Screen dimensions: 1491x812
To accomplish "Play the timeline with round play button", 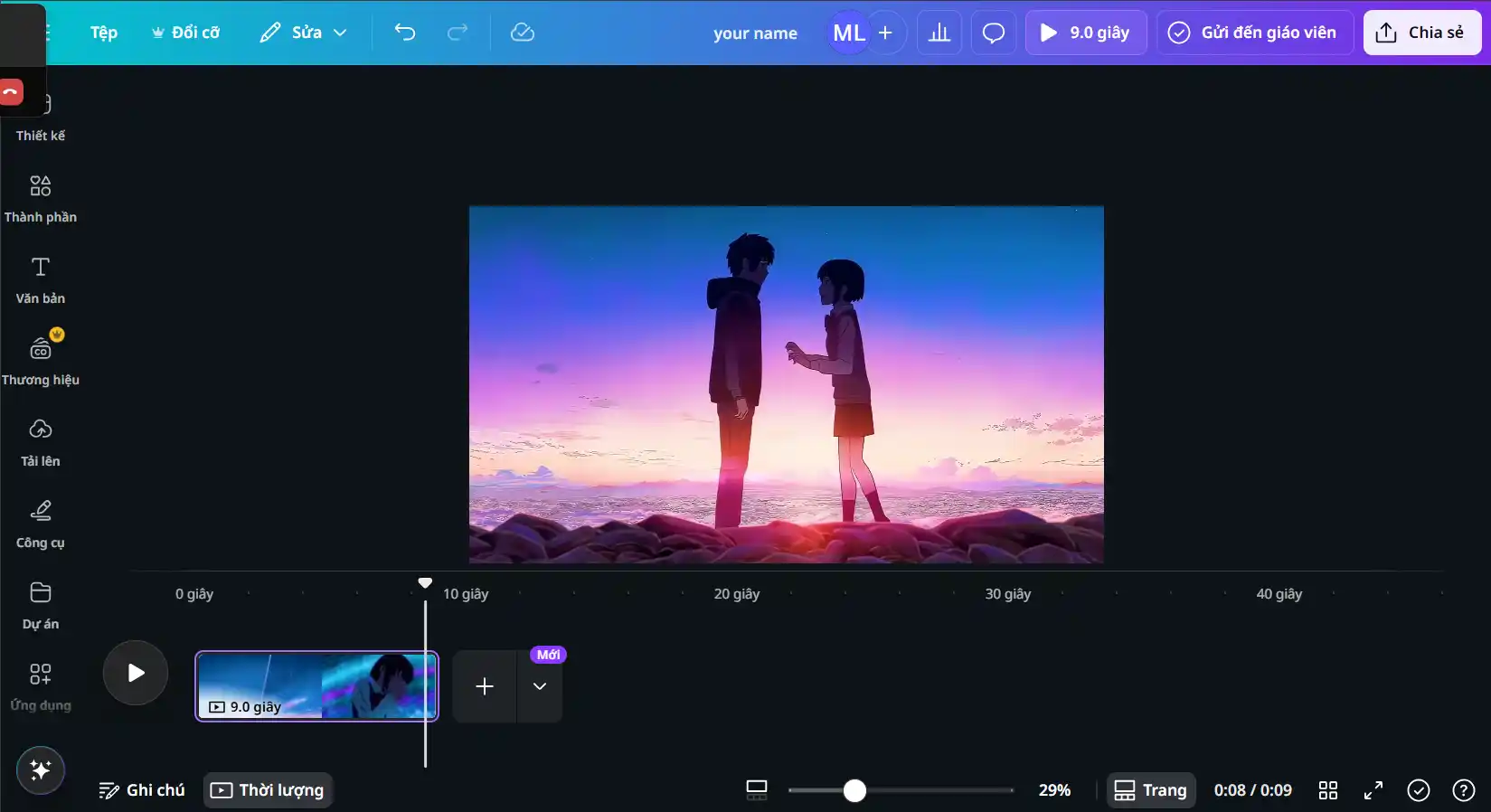I will pos(136,673).
